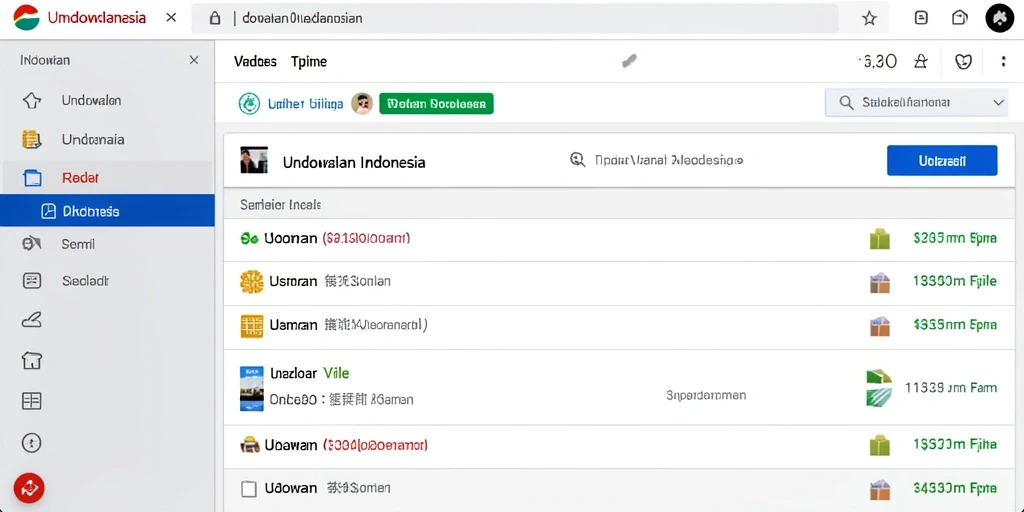
Task: Click yellow flower icon of Usroran row
Action: (x=251, y=281)
